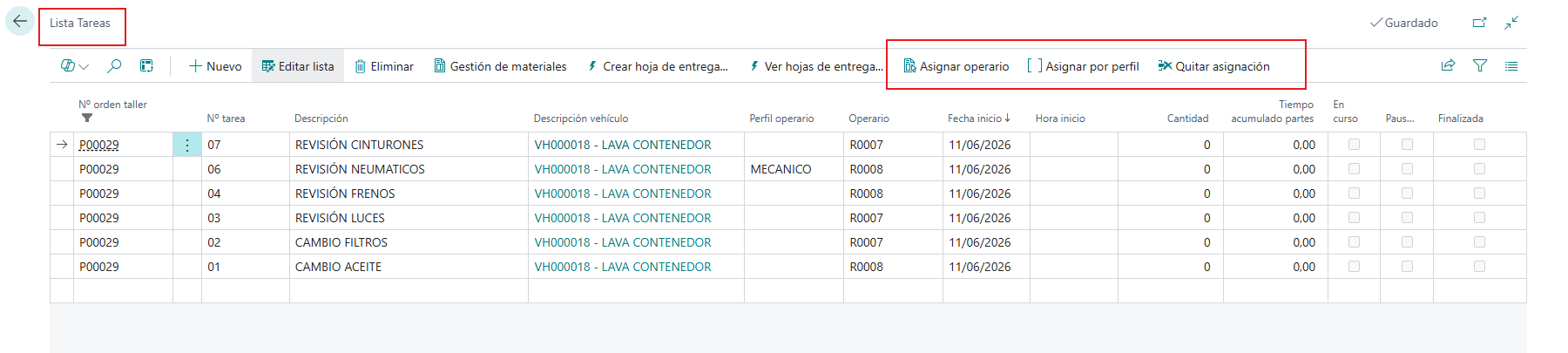Screen dimensions: 1568x353
Task: Toggle the list view layout icon
Action: pyautogui.click(x=1511, y=65)
